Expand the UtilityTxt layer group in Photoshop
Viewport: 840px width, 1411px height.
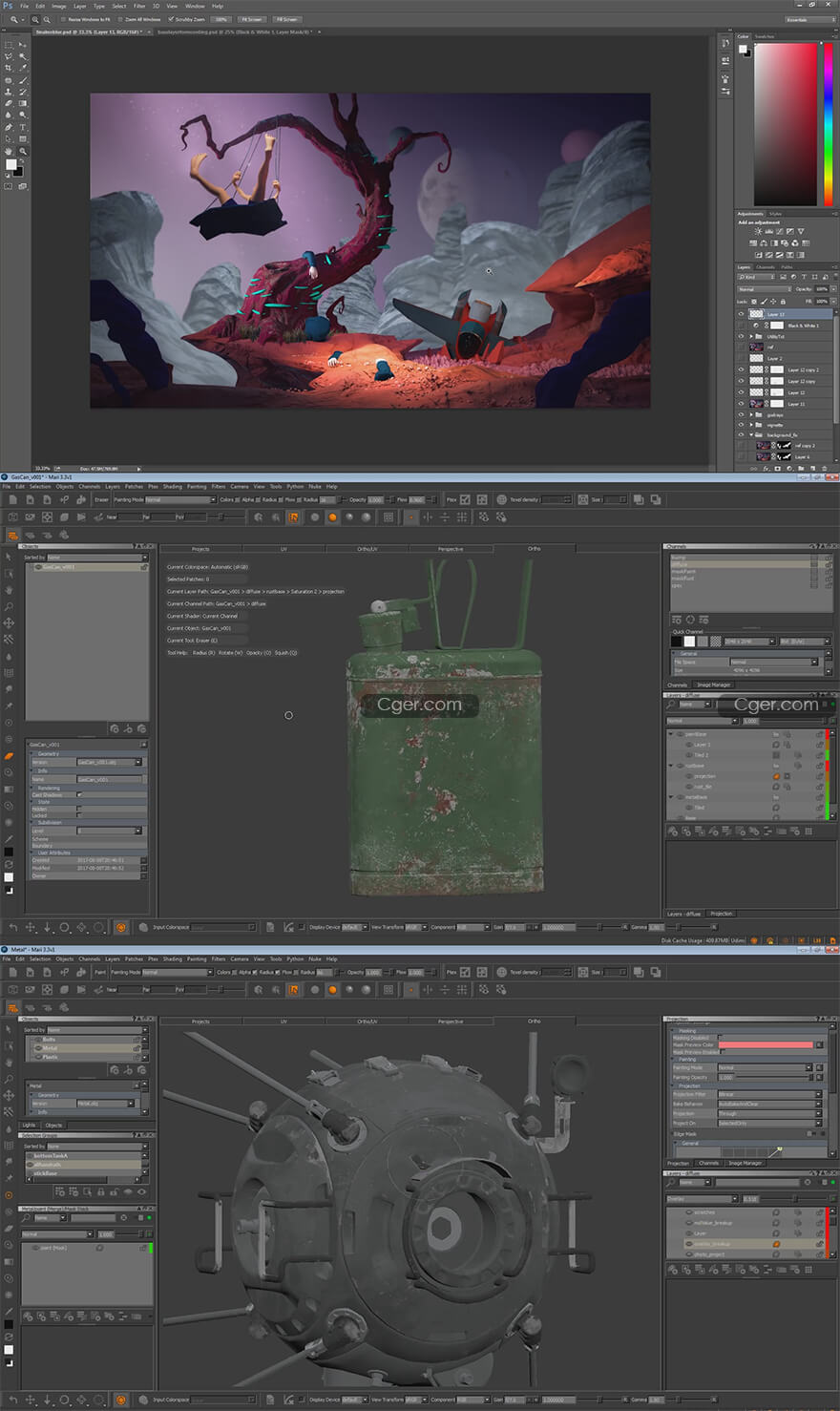pos(751,336)
